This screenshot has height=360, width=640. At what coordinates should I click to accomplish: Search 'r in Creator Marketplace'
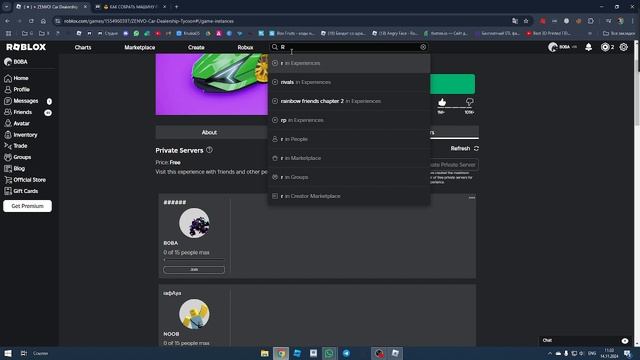pyautogui.click(x=349, y=196)
